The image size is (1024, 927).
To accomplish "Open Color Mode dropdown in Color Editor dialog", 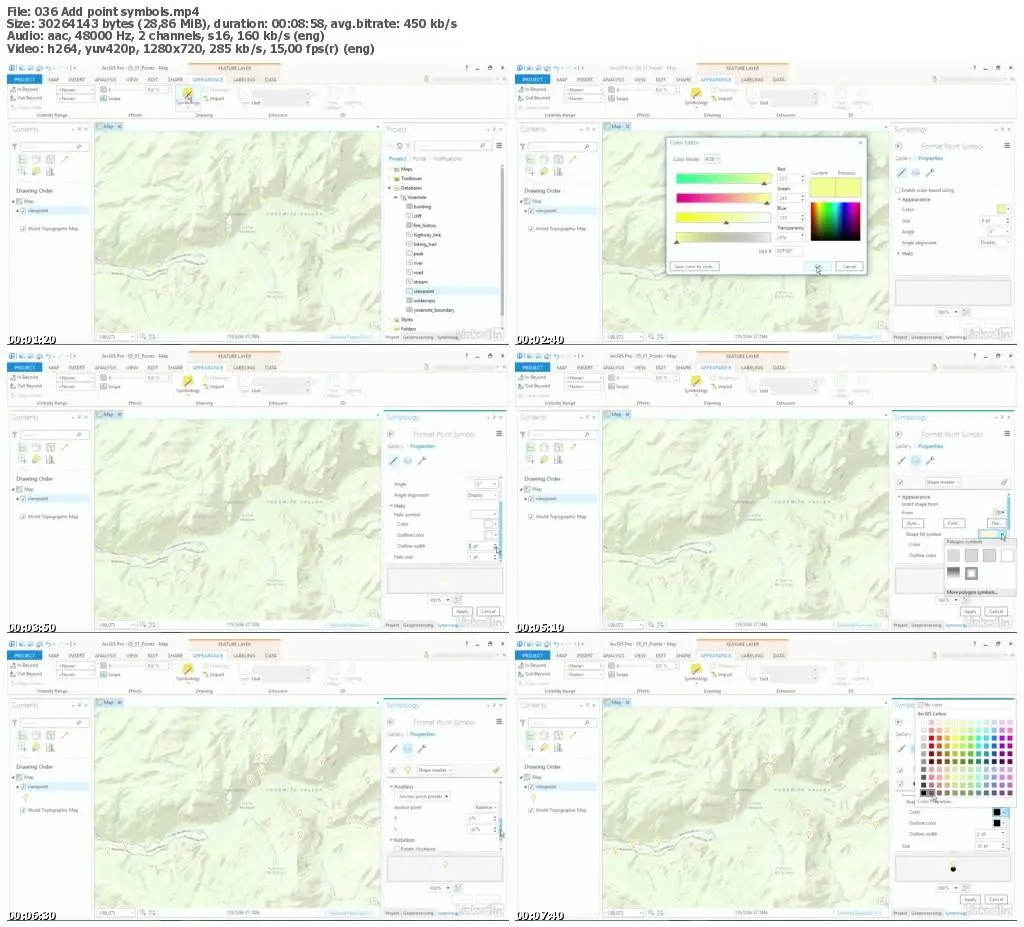I will pos(711,159).
